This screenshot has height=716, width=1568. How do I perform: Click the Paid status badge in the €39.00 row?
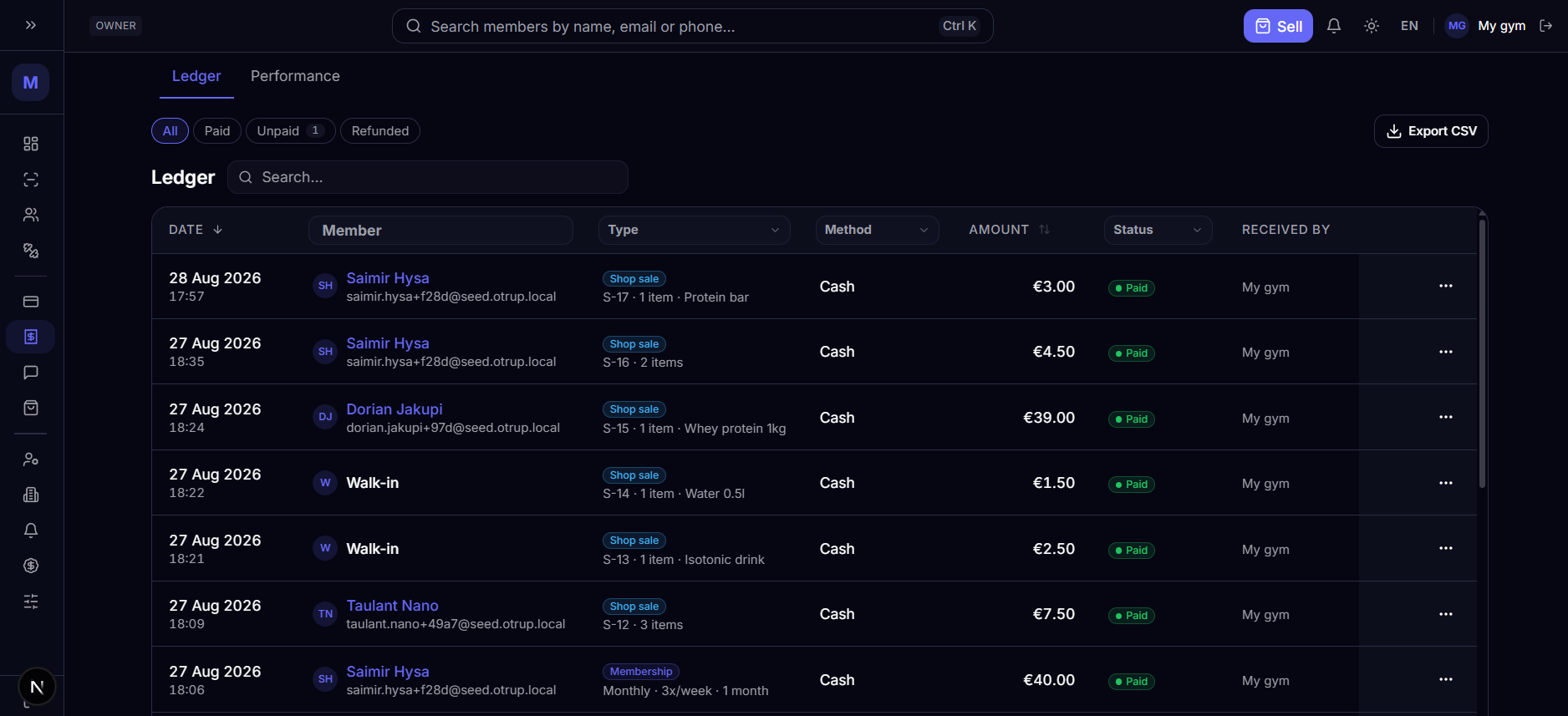pyautogui.click(x=1131, y=419)
